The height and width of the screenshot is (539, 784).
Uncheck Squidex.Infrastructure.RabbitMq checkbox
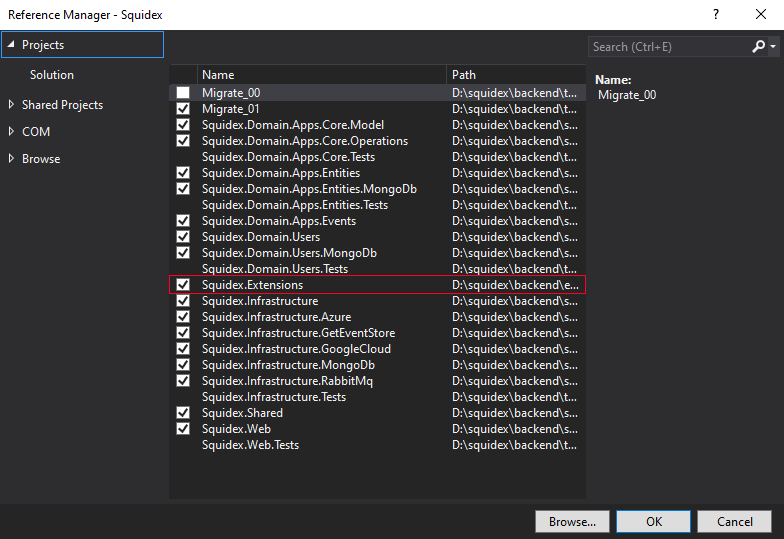point(183,380)
